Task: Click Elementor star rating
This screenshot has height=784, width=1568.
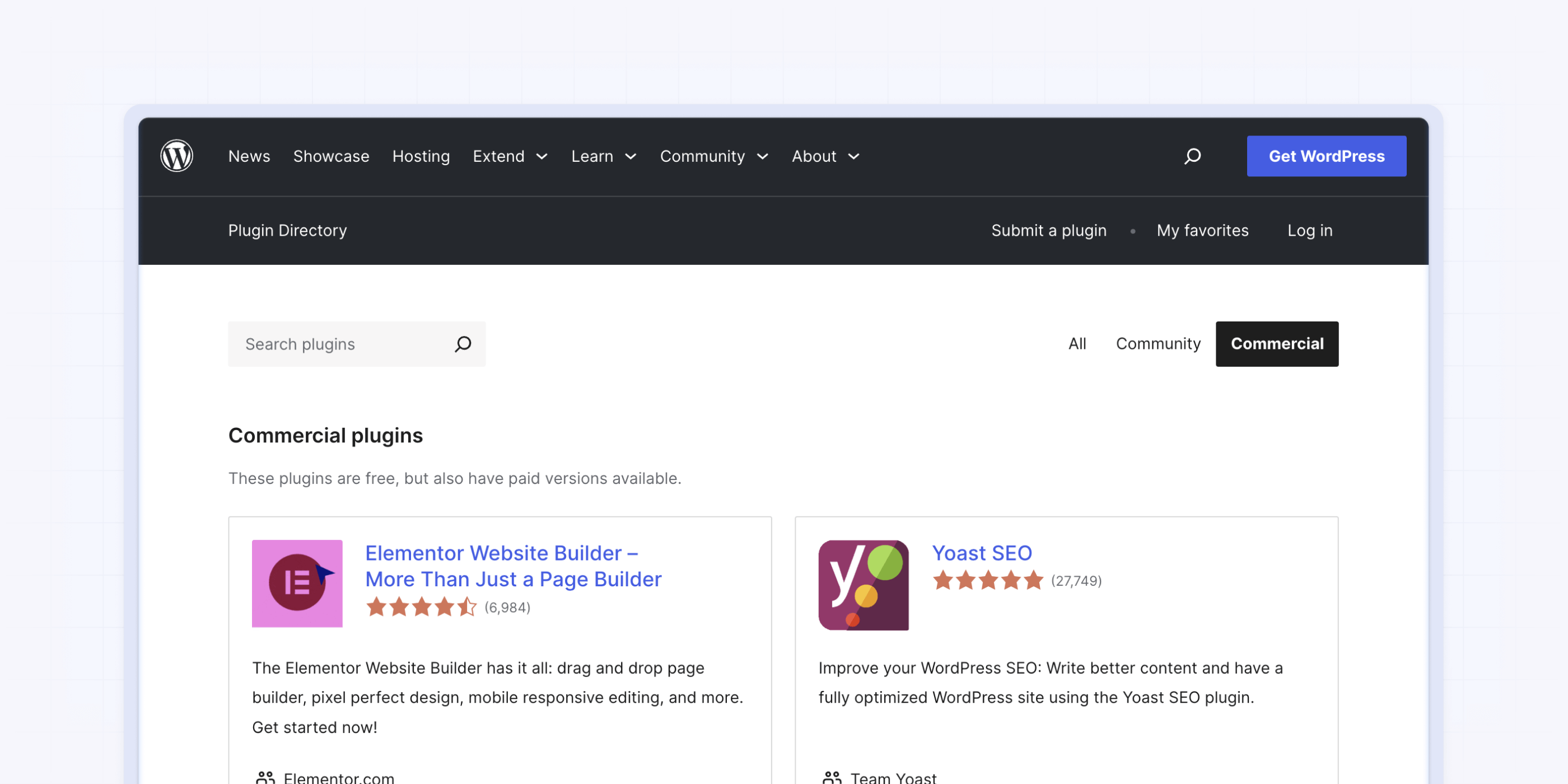Action: click(421, 607)
